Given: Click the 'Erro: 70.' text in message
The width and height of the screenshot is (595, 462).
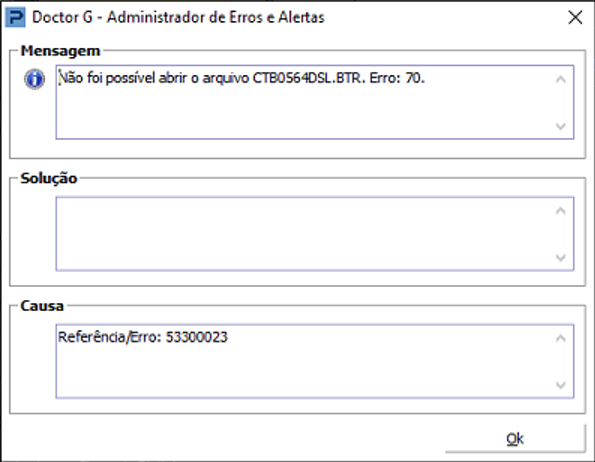Looking at the screenshot, I should pyautogui.click(x=397, y=78).
